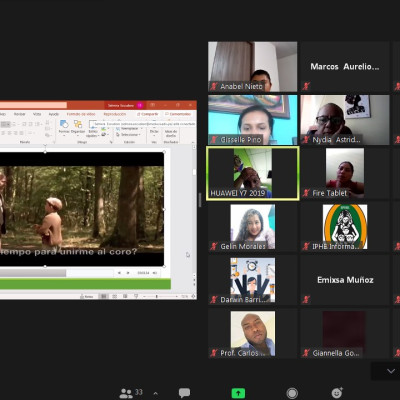
Task: Click the Comentarios button in PowerPoint
Action: pos(178,114)
